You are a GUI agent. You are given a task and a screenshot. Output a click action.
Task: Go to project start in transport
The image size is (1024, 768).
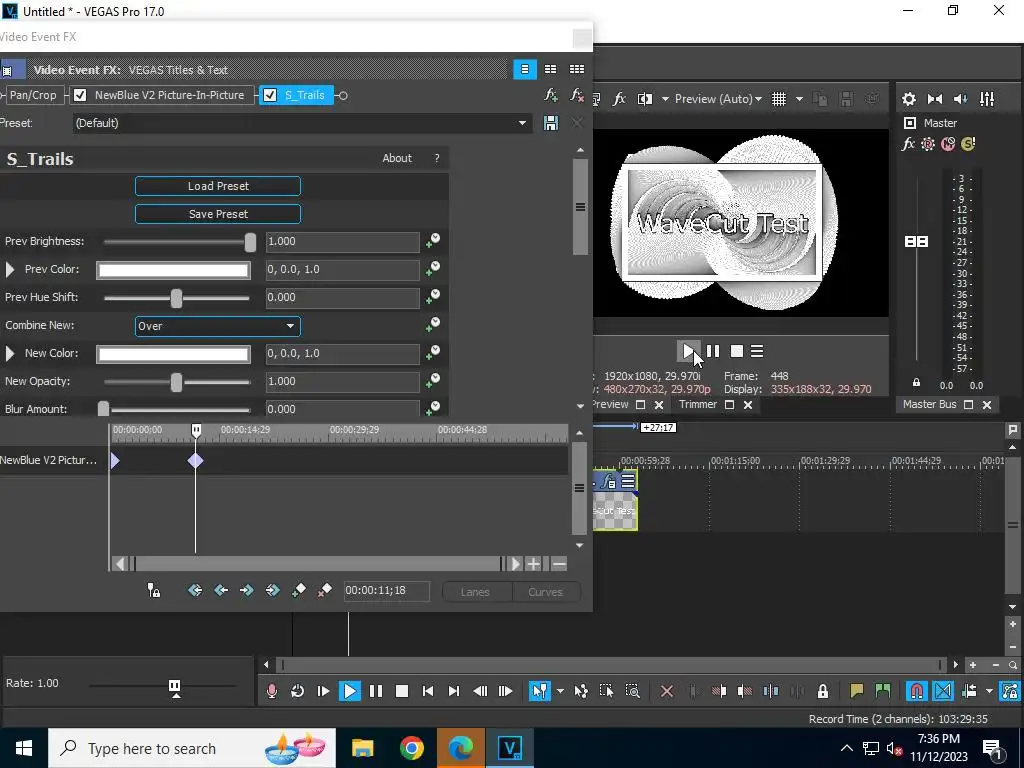click(428, 691)
